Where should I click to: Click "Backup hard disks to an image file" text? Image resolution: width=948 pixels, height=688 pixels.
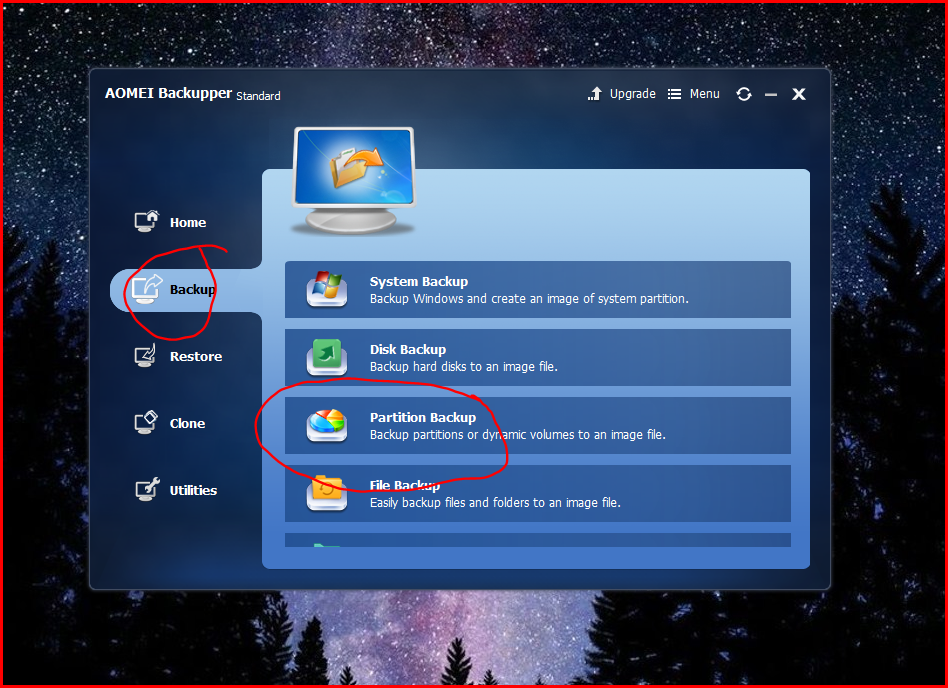pyautogui.click(x=464, y=366)
